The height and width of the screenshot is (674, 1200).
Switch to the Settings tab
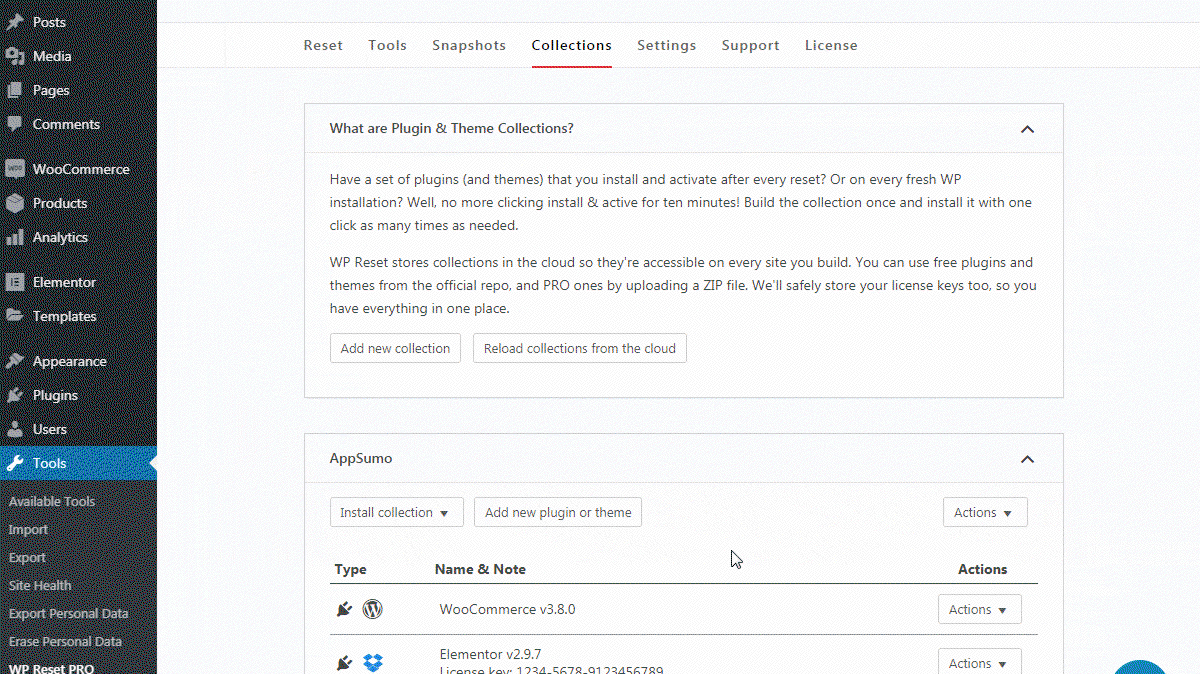point(667,45)
